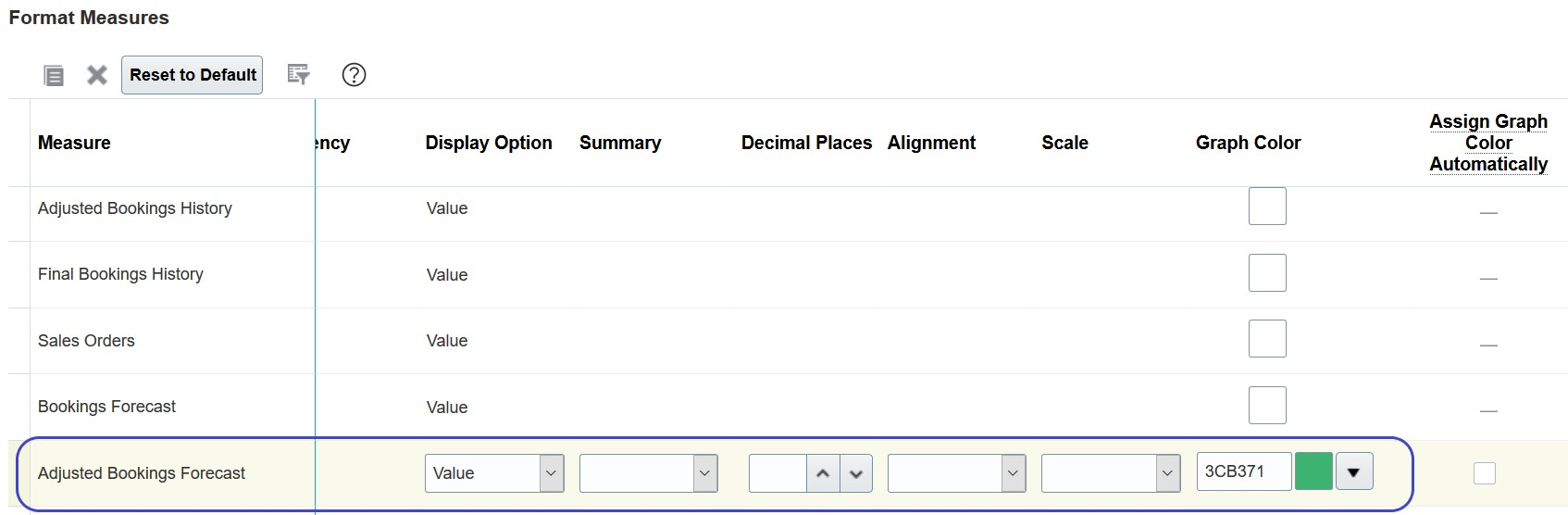Open the query-by-example filter icon
The image size is (1568, 515).
(x=298, y=75)
